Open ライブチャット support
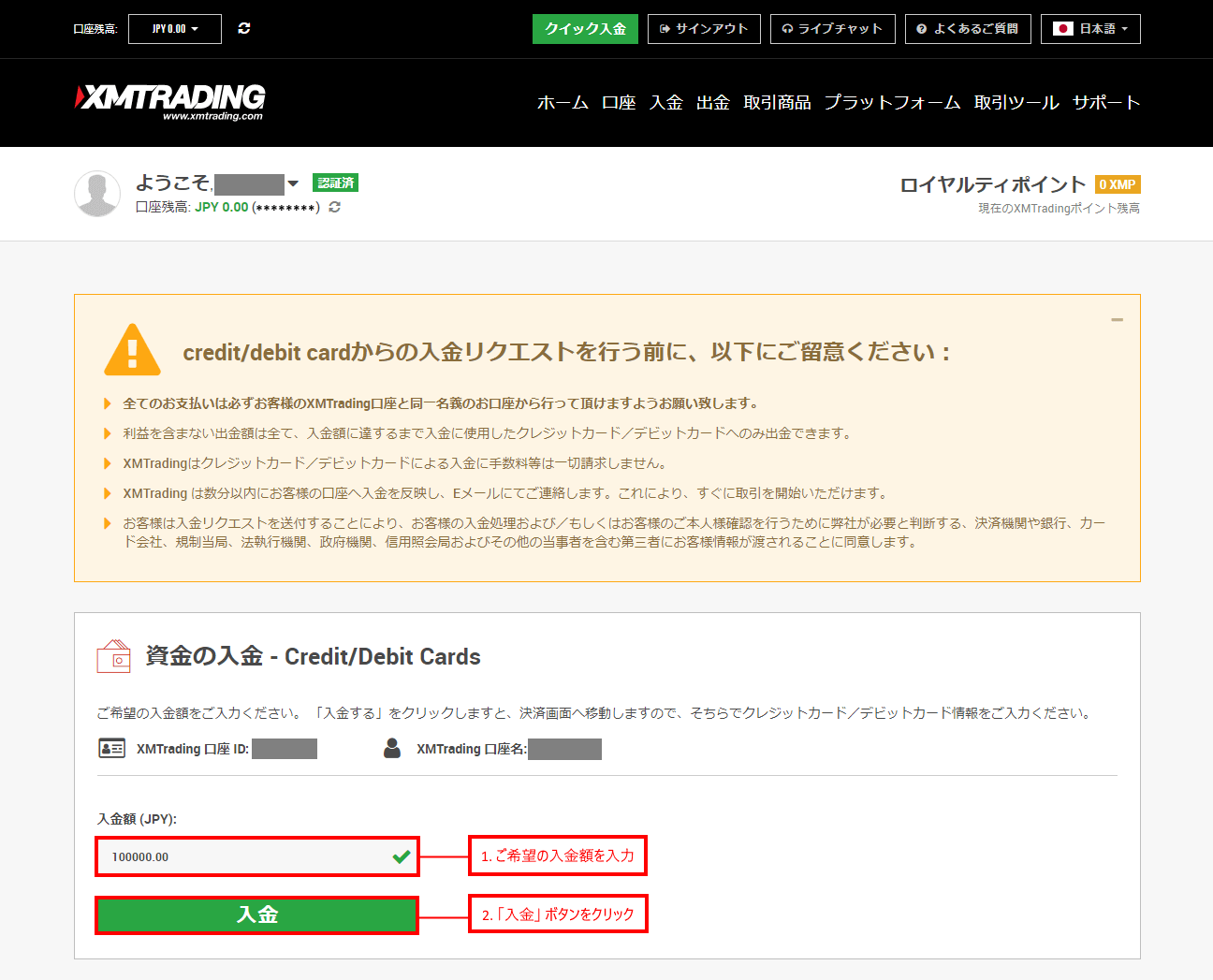This screenshot has width=1213, height=980. 832,29
